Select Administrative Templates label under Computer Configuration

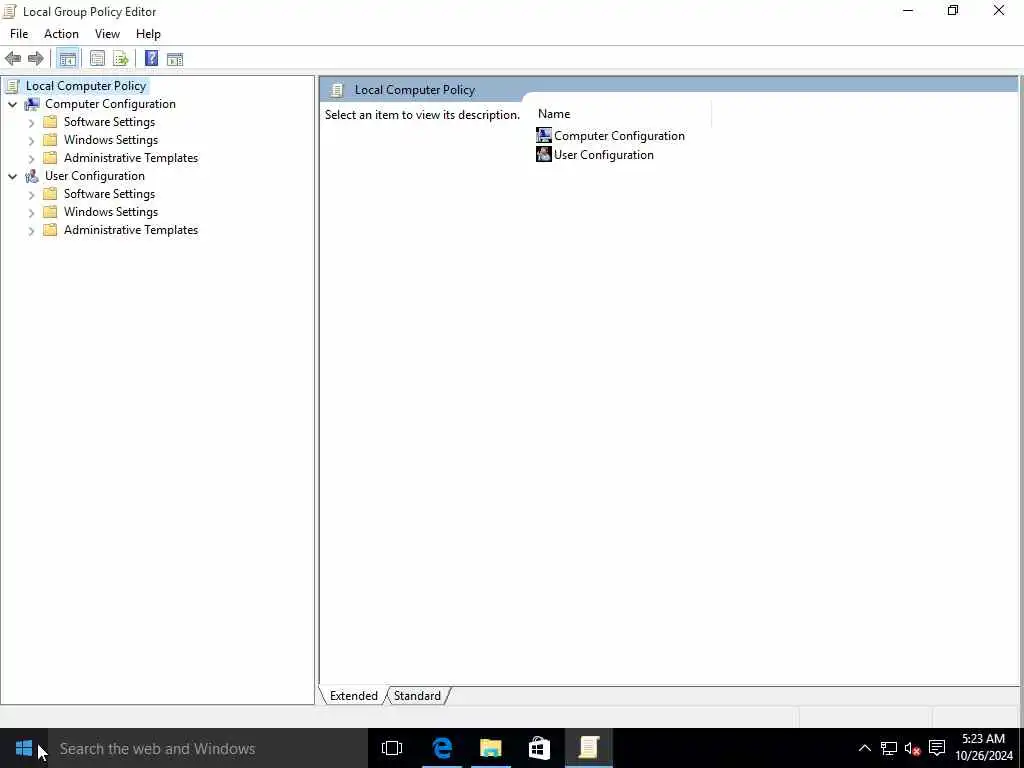(131, 158)
